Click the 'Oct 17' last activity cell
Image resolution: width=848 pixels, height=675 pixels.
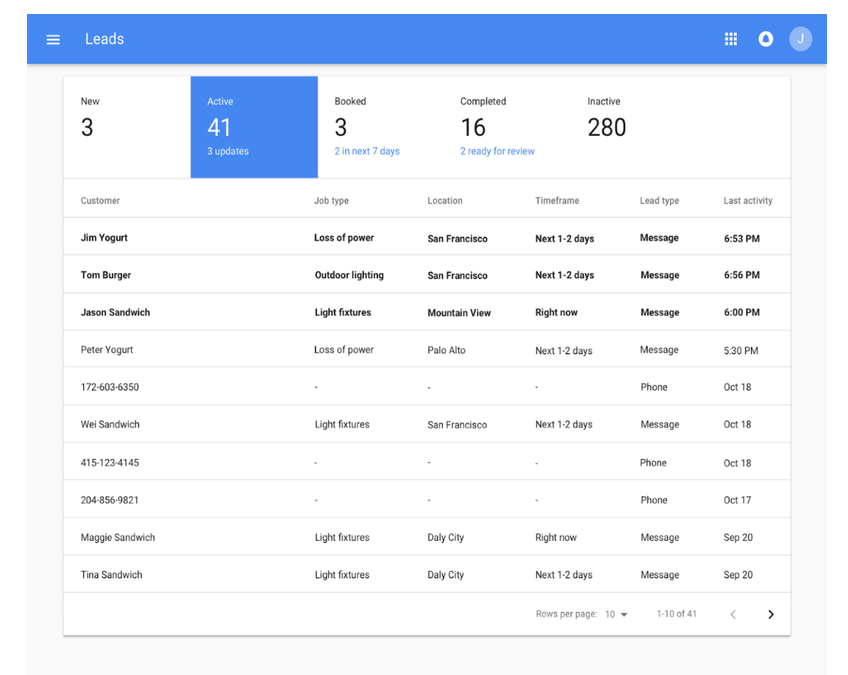[737, 500]
